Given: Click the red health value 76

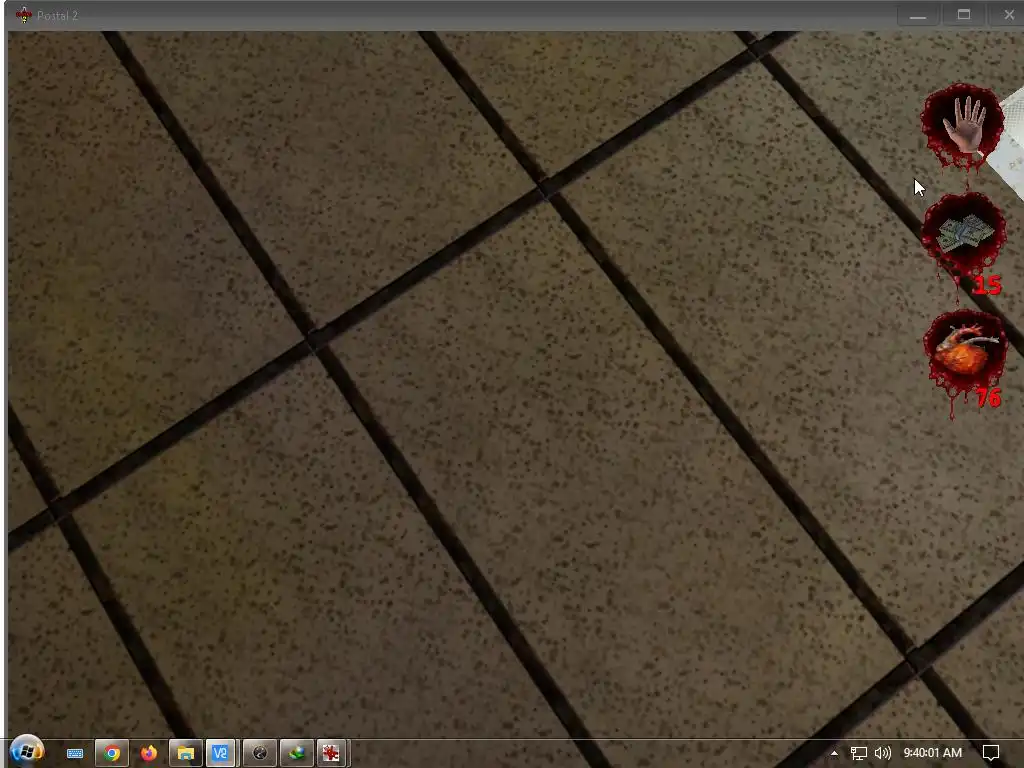Looking at the screenshot, I should click(x=988, y=397).
